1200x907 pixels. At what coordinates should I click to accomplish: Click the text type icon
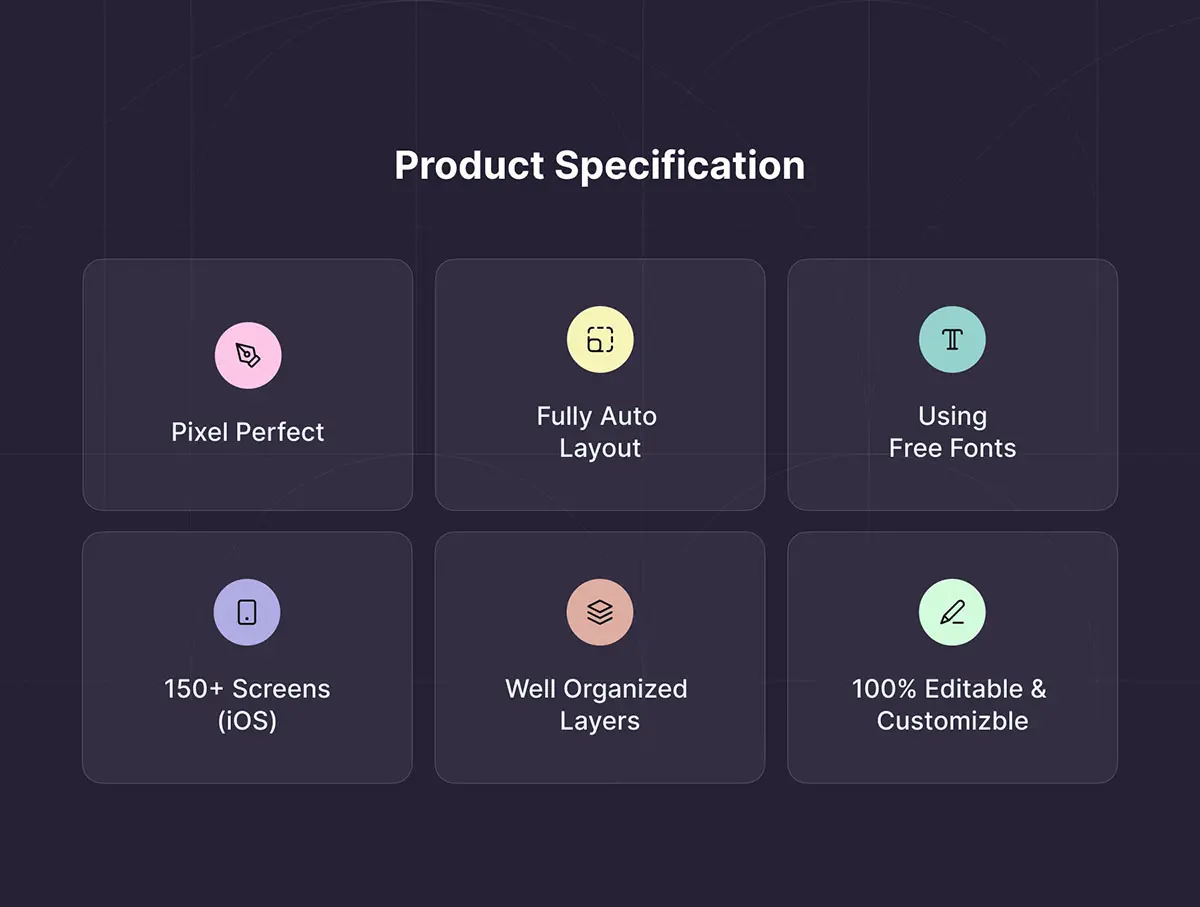point(952,340)
